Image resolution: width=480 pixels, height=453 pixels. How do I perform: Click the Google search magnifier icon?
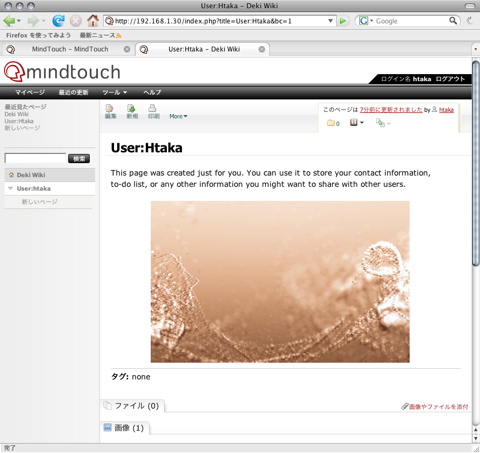453,21
